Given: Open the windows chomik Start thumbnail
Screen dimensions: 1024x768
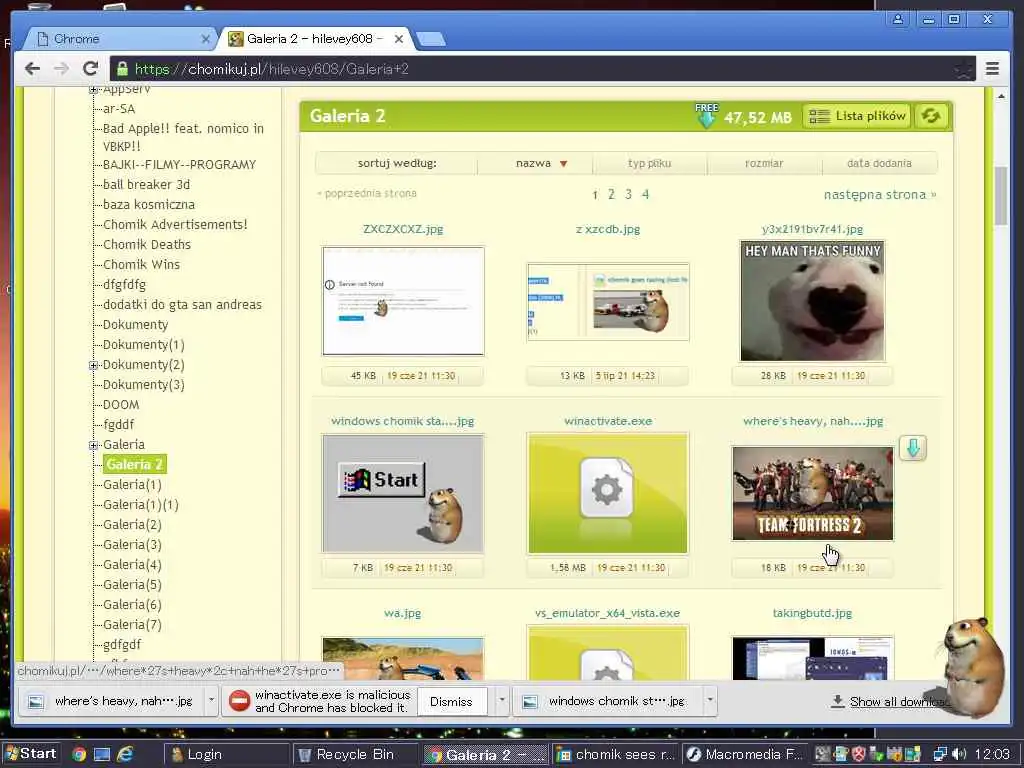Looking at the screenshot, I should pos(403,494).
